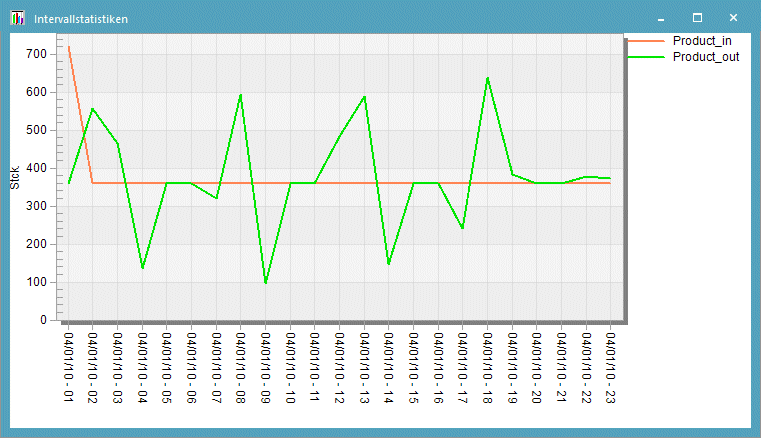Click x-axis label 04/01/10 - 10
This screenshot has width=761, height=438.
click(x=290, y=368)
